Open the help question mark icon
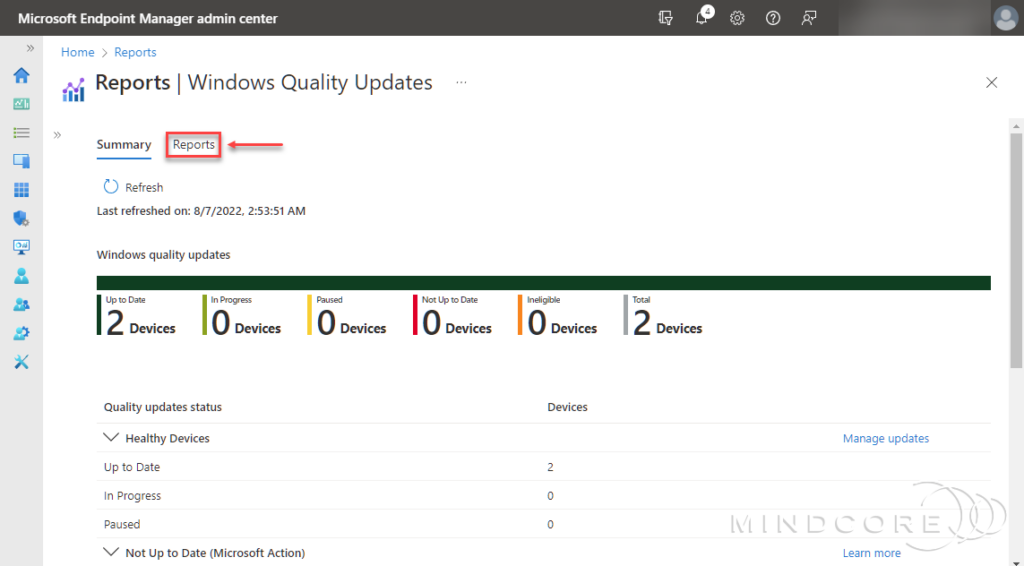Screen dimensions: 1024x566 pyautogui.click(x=773, y=18)
